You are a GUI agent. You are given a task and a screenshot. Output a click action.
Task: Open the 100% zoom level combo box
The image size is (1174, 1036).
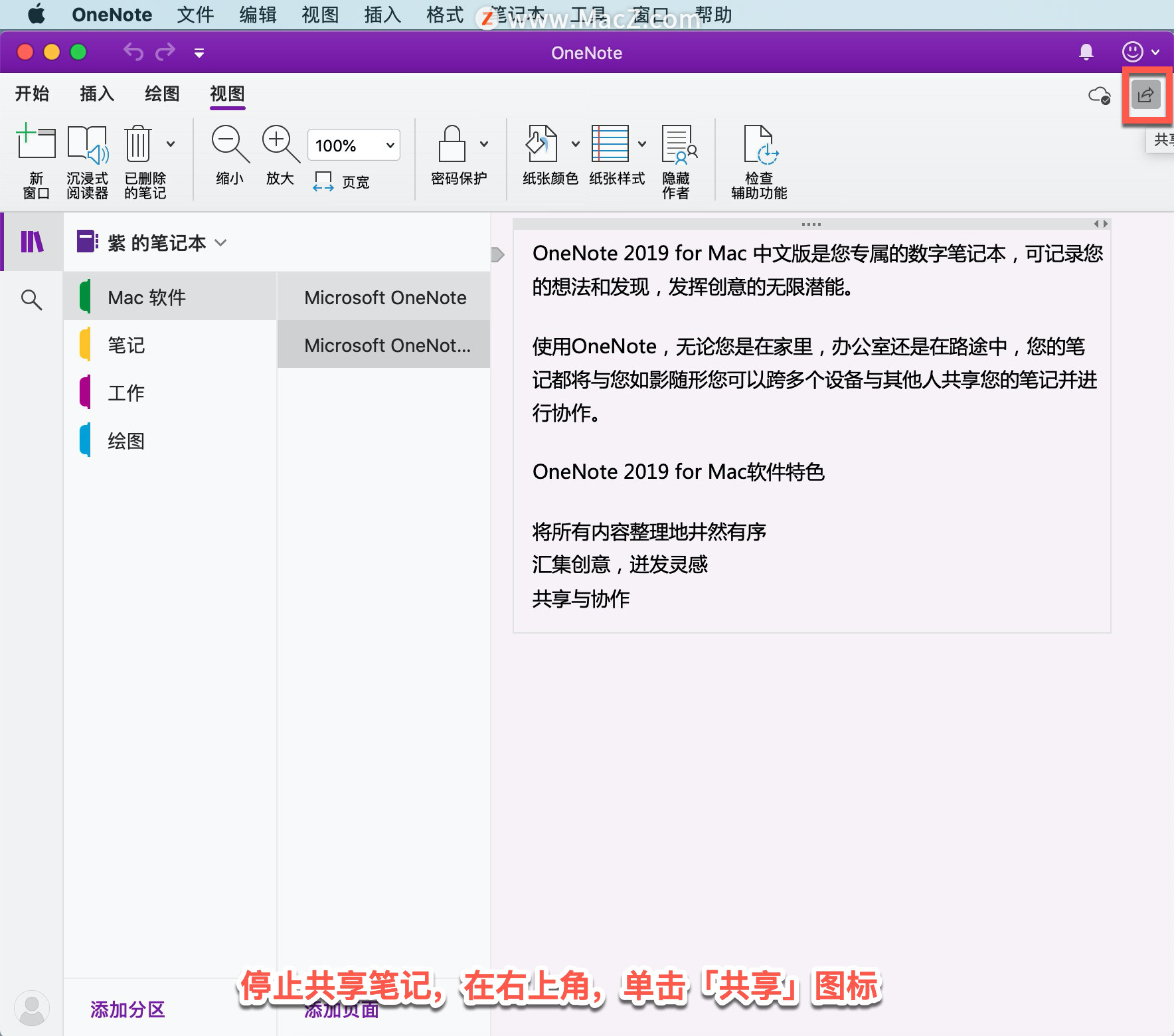[354, 145]
